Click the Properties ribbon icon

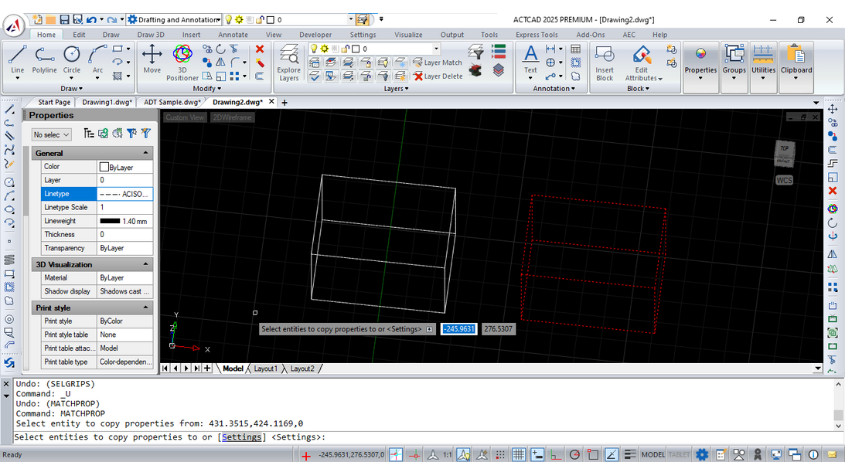pyautogui.click(x=701, y=63)
